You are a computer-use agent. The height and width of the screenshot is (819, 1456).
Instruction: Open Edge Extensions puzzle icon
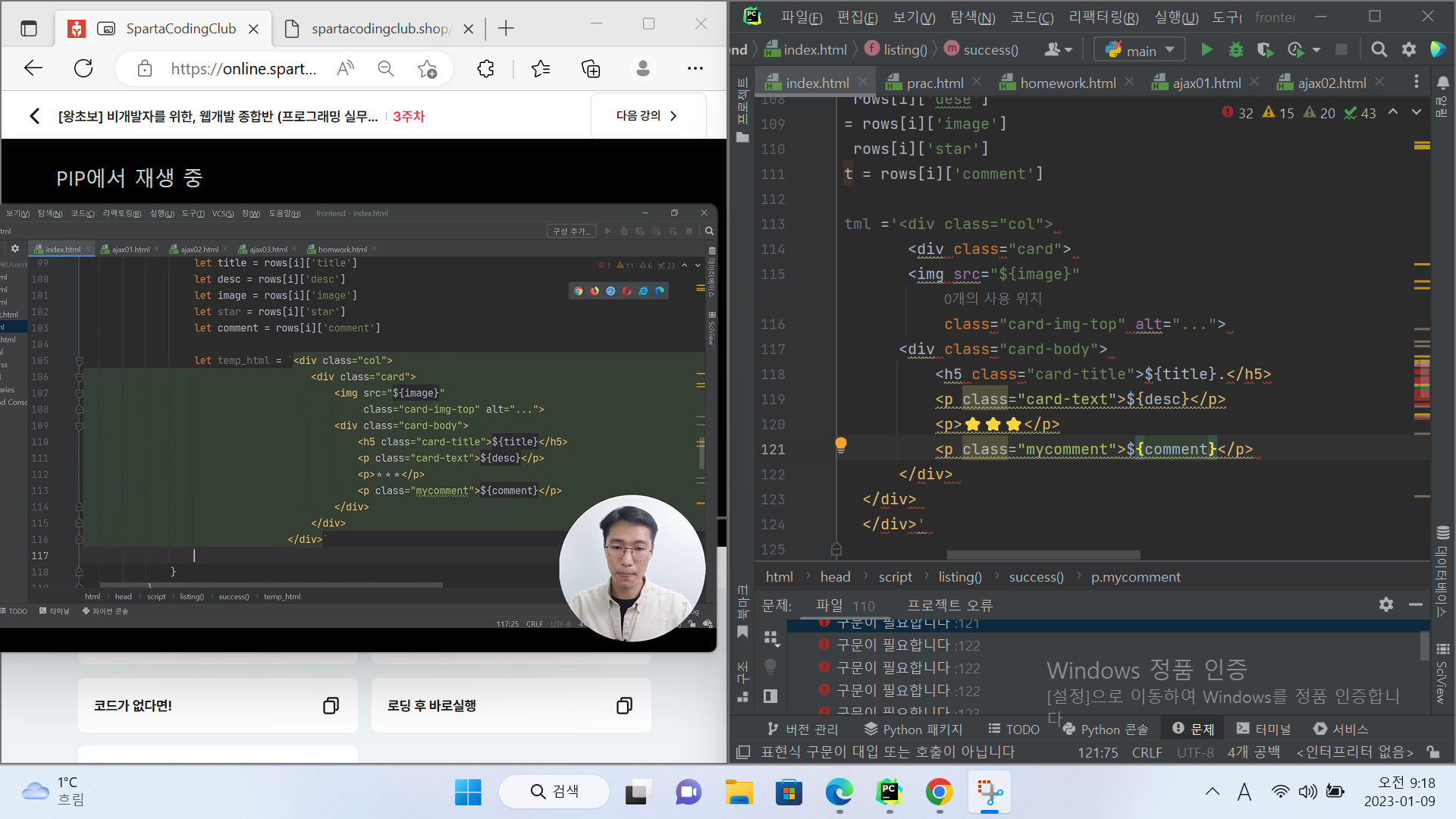[x=485, y=69]
